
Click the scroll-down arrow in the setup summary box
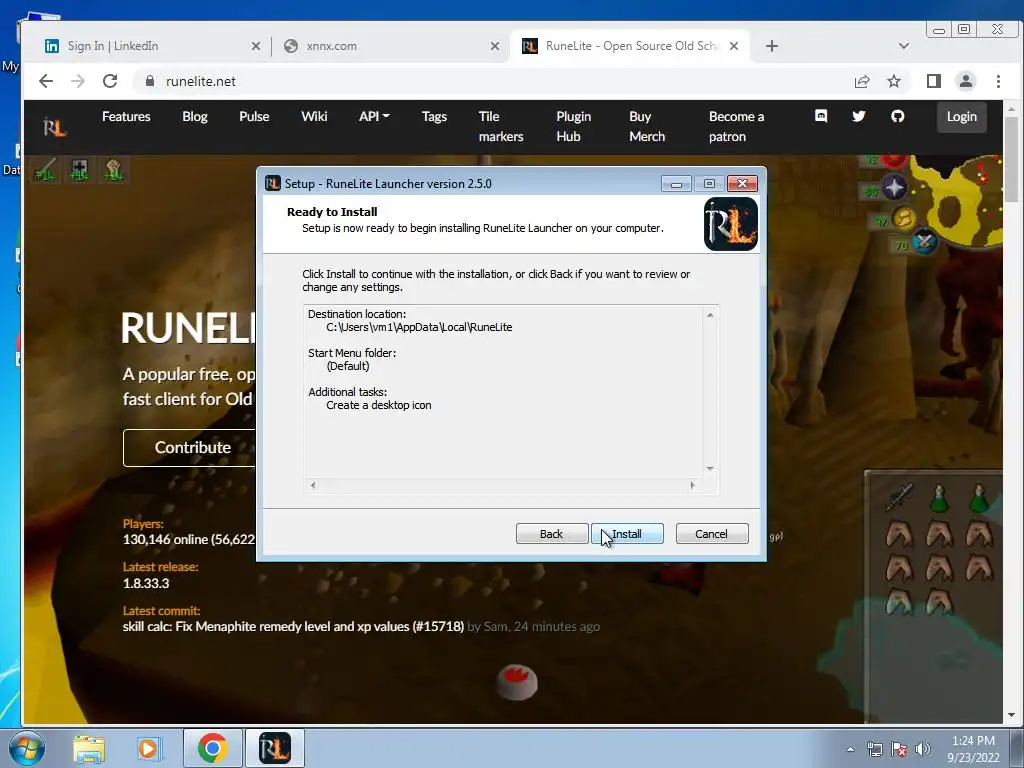click(x=710, y=468)
